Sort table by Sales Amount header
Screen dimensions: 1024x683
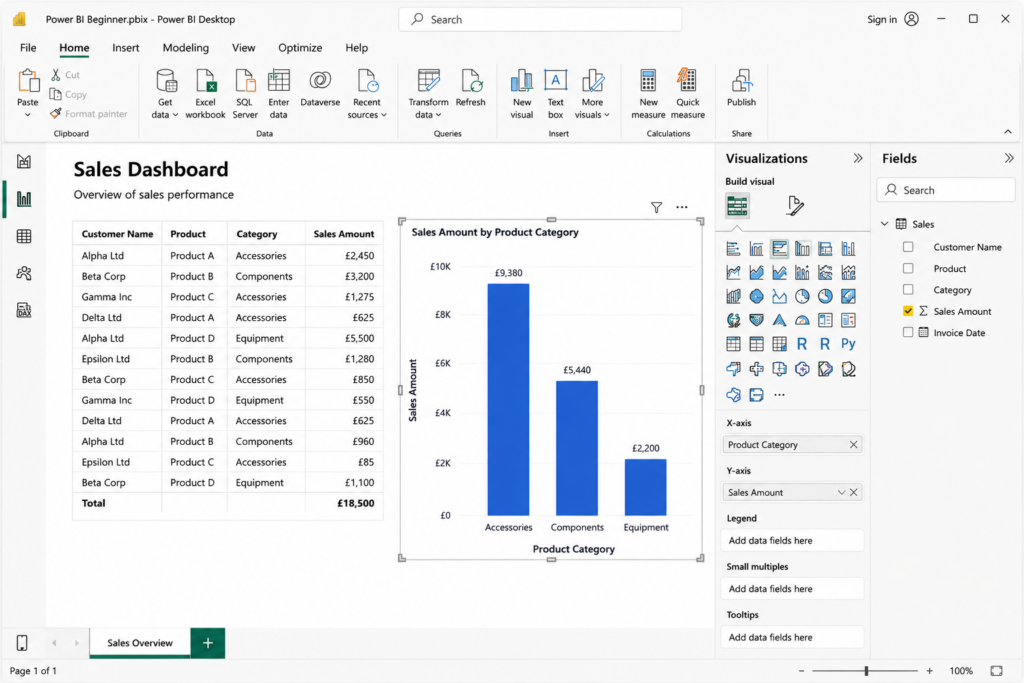(x=344, y=234)
